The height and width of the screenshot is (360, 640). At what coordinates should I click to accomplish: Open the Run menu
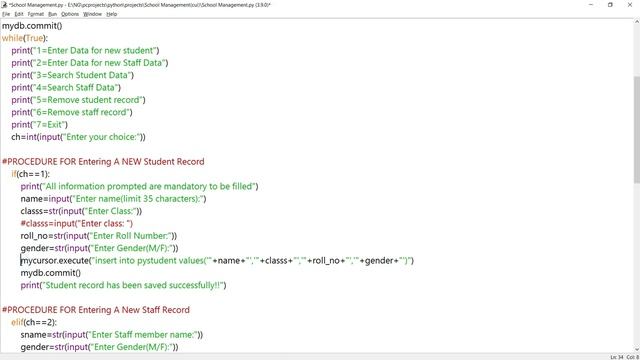point(52,14)
